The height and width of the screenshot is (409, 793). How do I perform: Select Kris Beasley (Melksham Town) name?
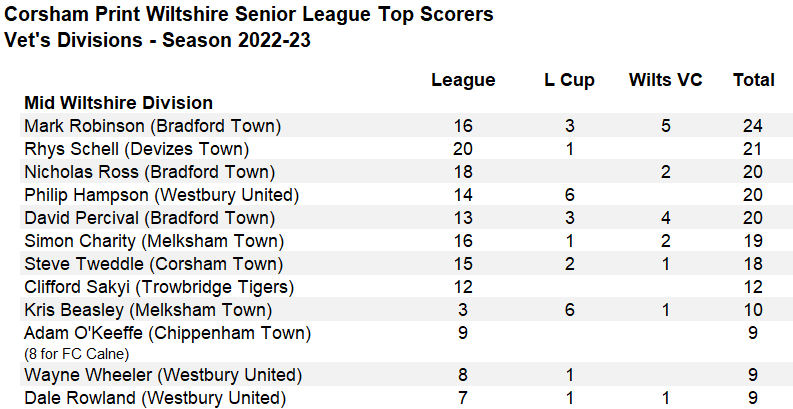pos(148,310)
